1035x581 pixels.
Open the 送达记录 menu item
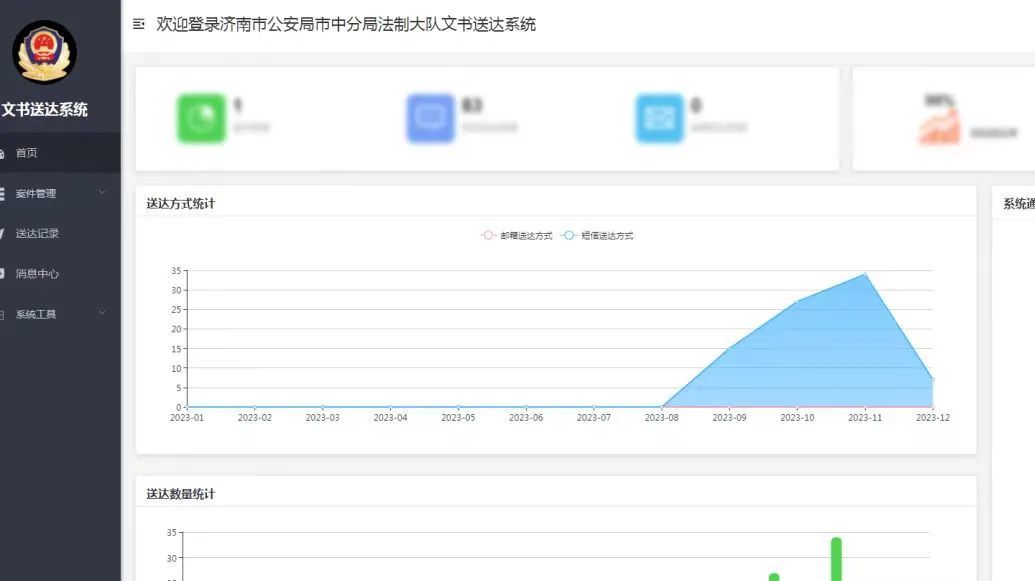[x=37, y=233]
